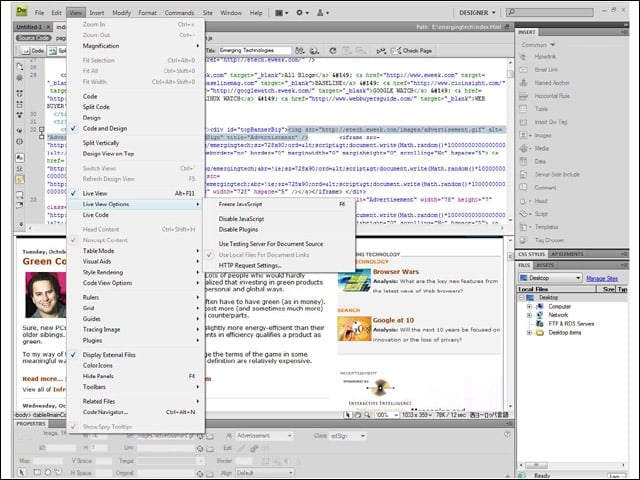Click the Head icon in Insert panel
This screenshot has height=480, width=640.
[x=524, y=201]
